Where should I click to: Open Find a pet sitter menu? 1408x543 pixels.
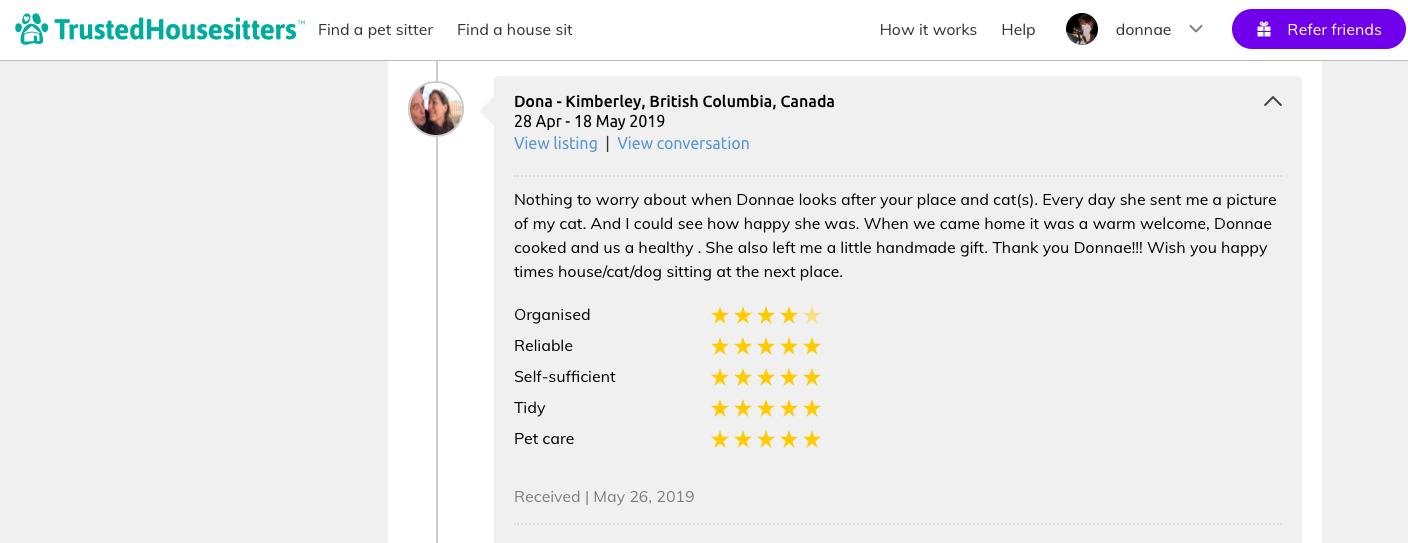click(375, 30)
